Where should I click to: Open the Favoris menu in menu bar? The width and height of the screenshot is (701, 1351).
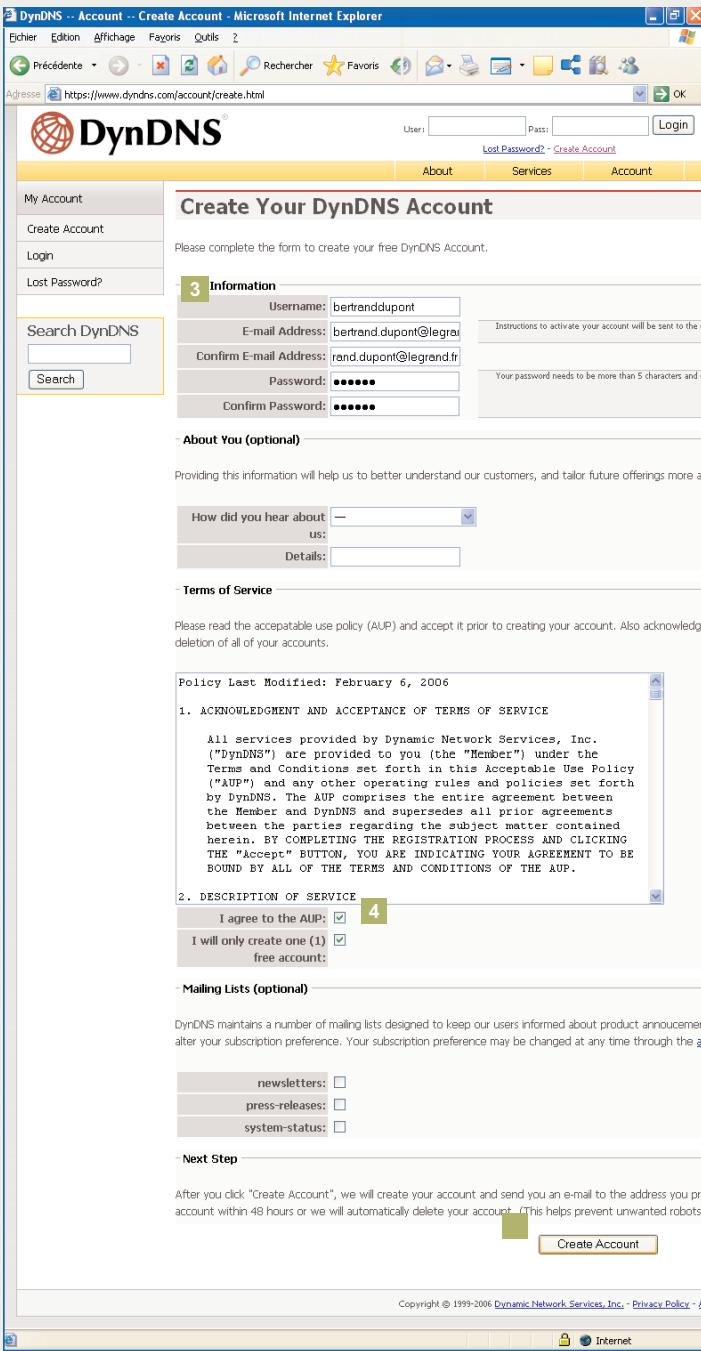click(x=167, y=36)
